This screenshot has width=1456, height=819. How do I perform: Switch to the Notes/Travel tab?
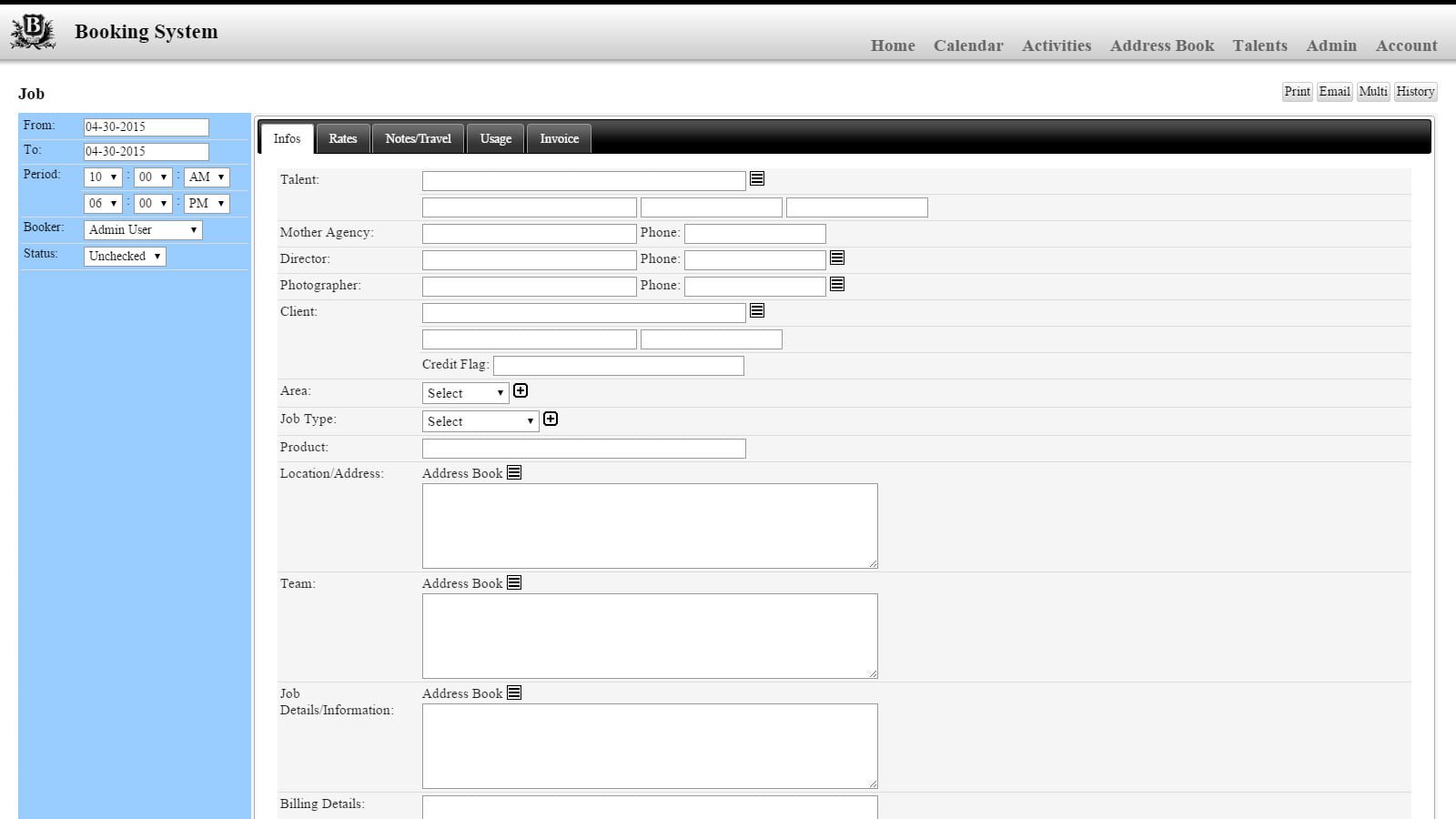(418, 138)
